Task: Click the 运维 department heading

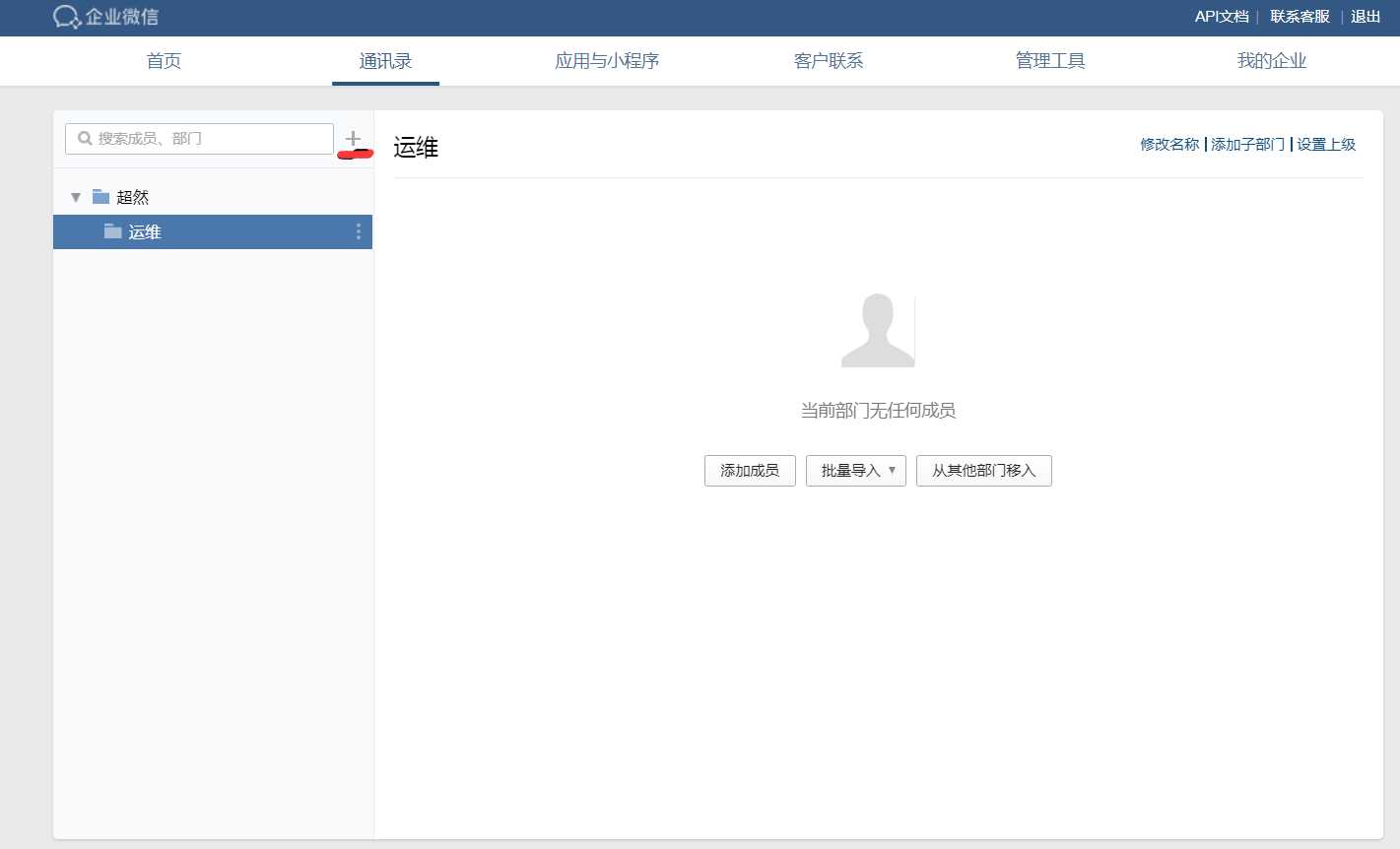Action: coord(416,148)
